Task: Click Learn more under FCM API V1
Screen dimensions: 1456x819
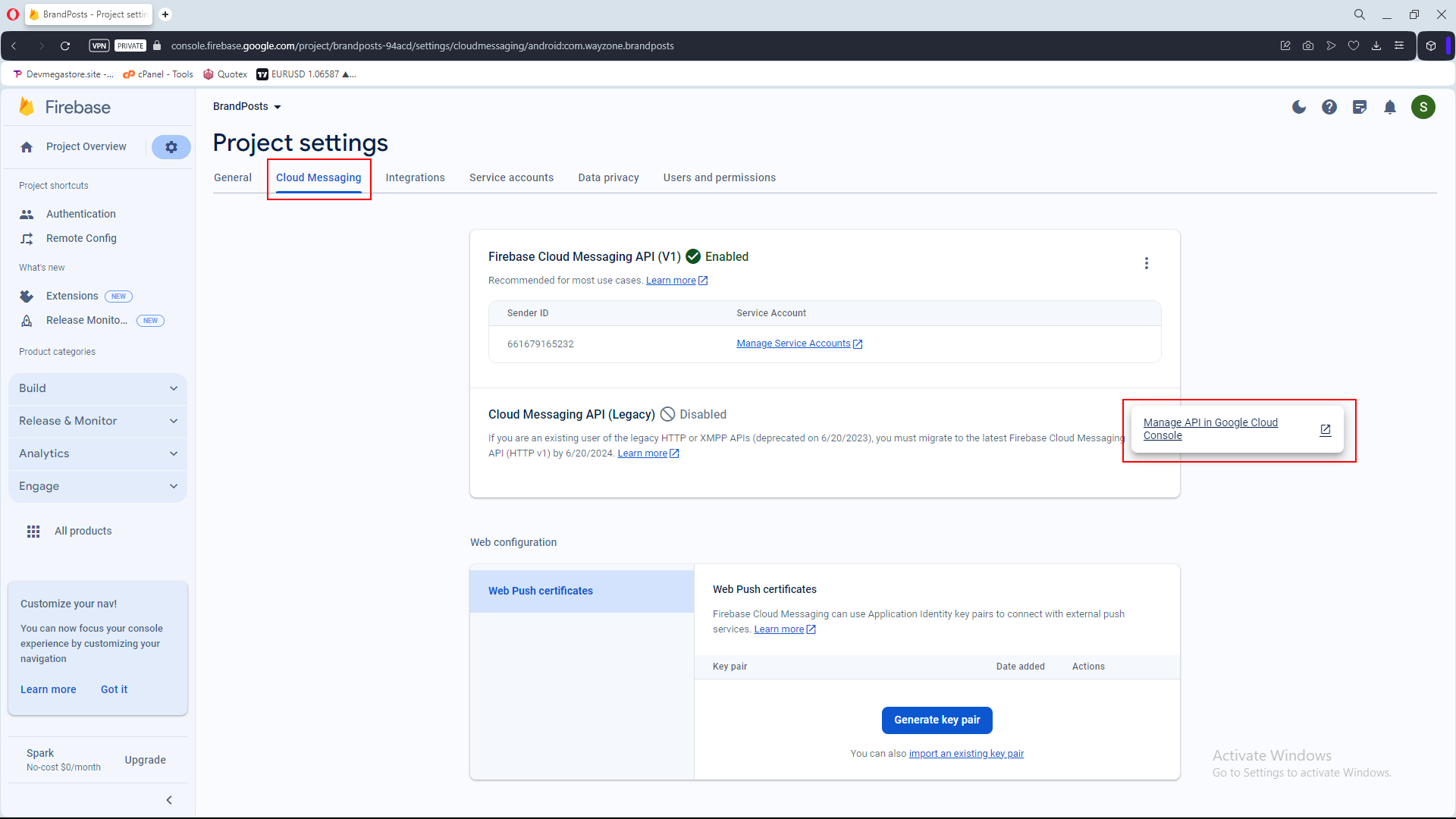Action: tap(676, 281)
